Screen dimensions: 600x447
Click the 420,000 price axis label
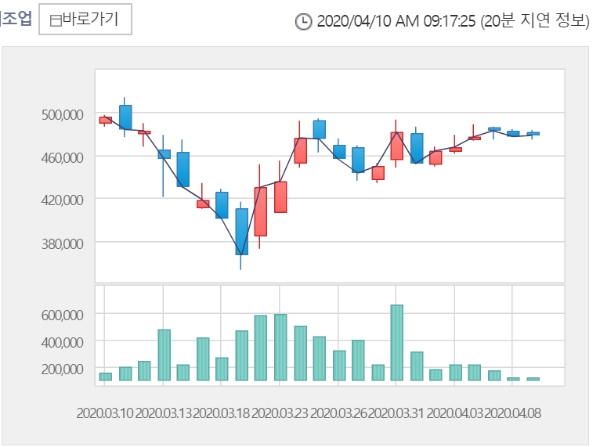62,200
